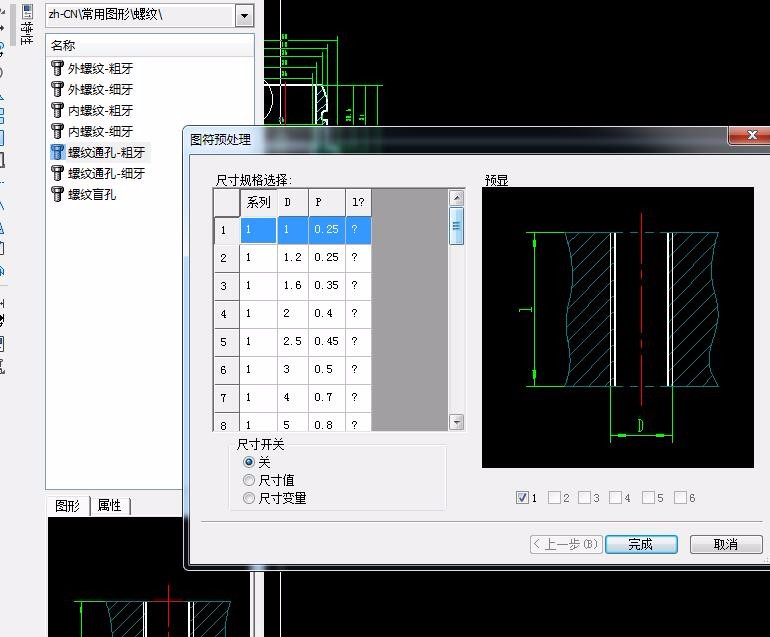
Task: Click the size table scrollbar thumb
Action: [457, 226]
